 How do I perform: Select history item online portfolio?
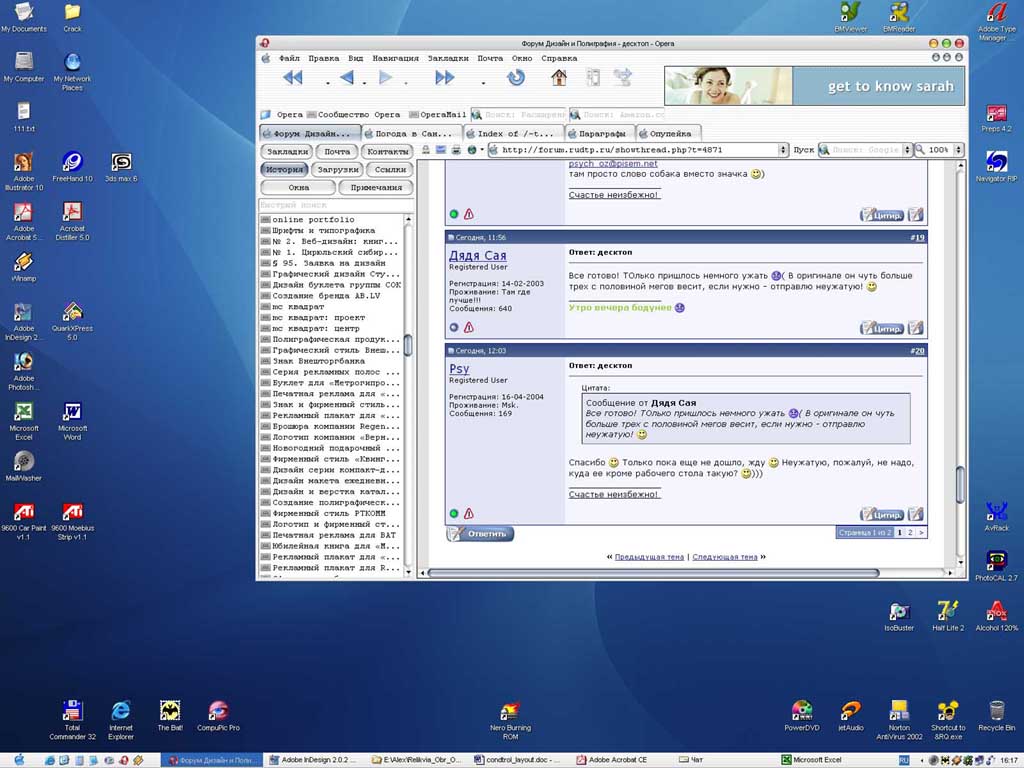(x=313, y=220)
